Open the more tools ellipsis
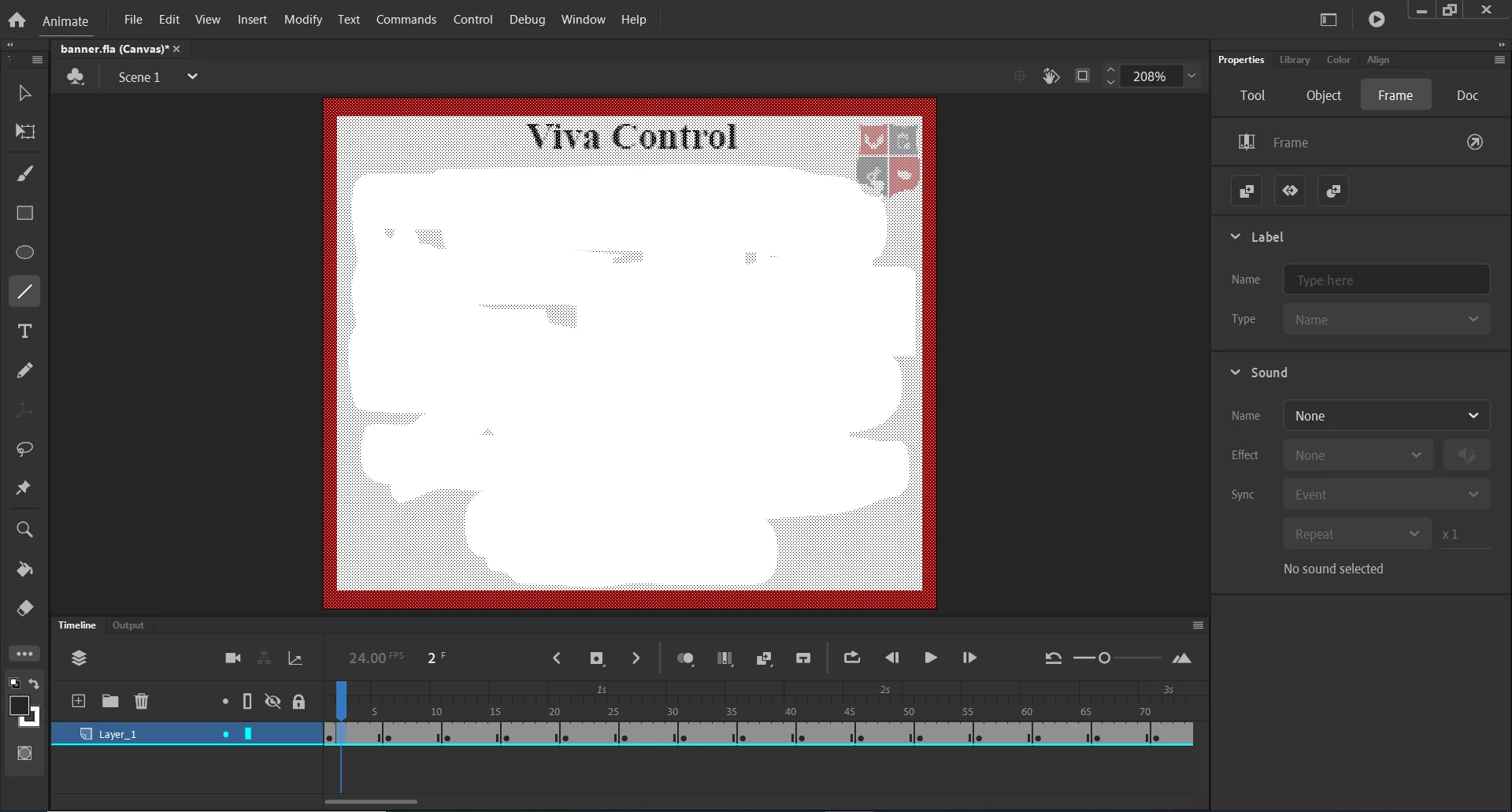The height and width of the screenshot is (812, 1512). click(24, 654)
